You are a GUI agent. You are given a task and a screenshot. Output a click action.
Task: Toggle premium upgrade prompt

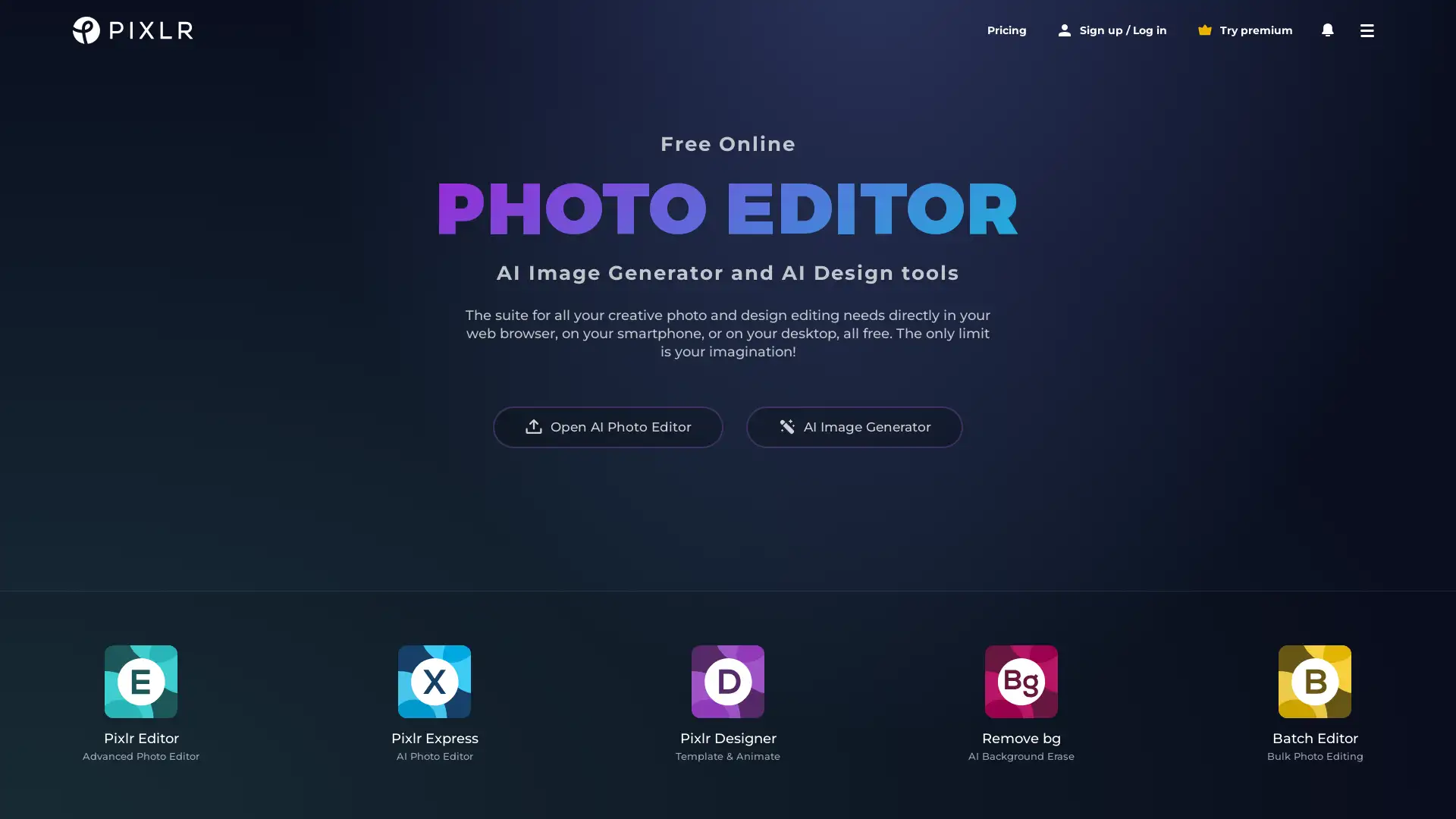(1245, 30)
